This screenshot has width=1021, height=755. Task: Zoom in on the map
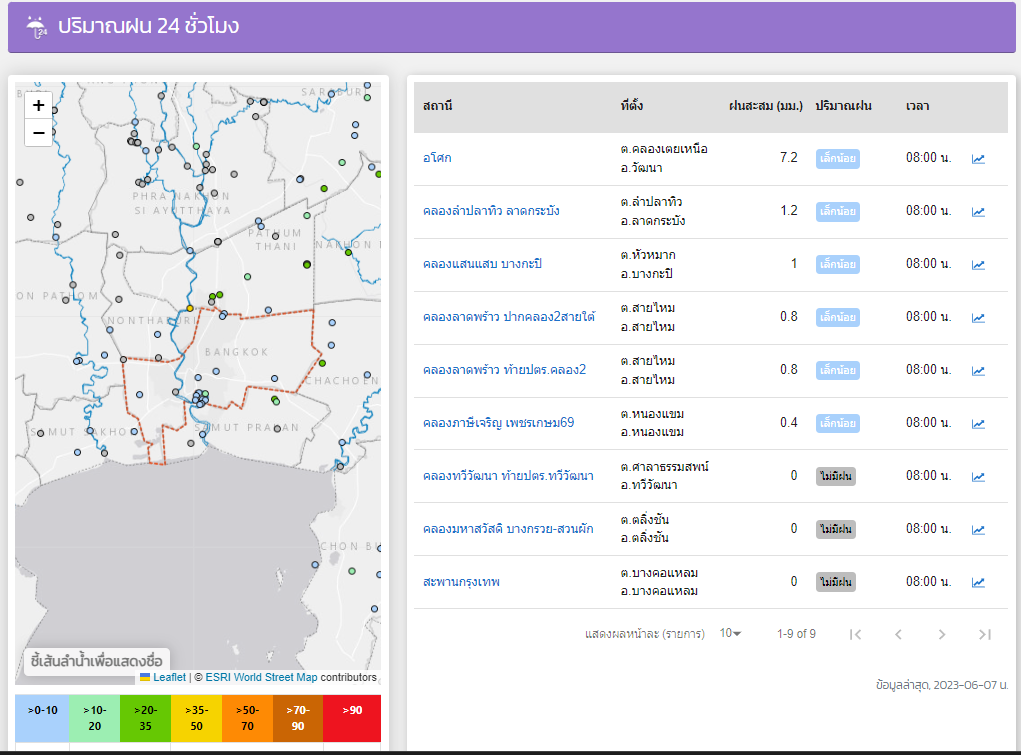click(x=38, y=105)
